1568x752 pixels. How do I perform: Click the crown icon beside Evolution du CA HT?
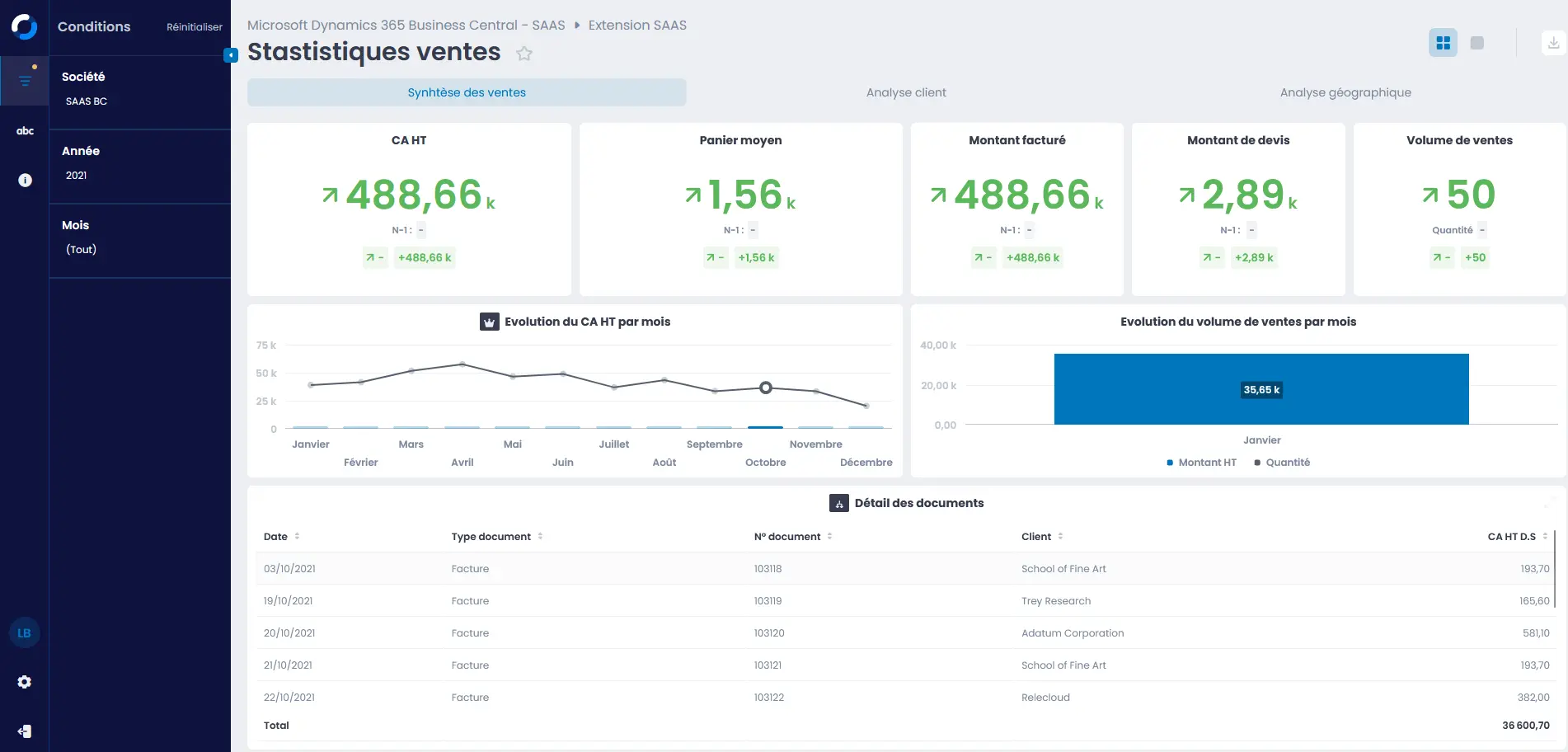click(x=489, y=322)
